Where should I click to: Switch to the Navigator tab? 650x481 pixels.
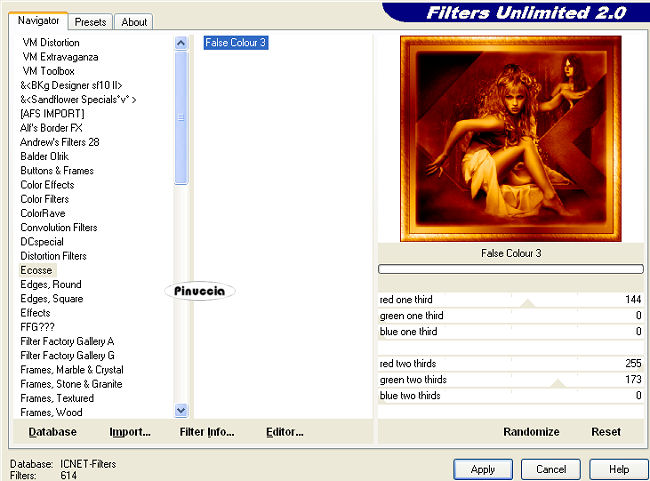(x=38, y=21)
